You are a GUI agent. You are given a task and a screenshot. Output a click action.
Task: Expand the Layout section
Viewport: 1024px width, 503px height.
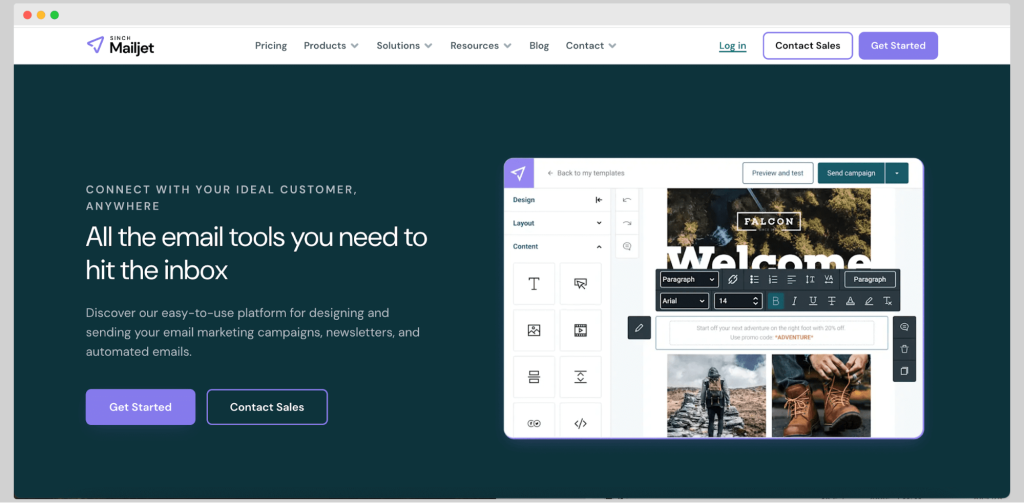click(x=557, y=223)
